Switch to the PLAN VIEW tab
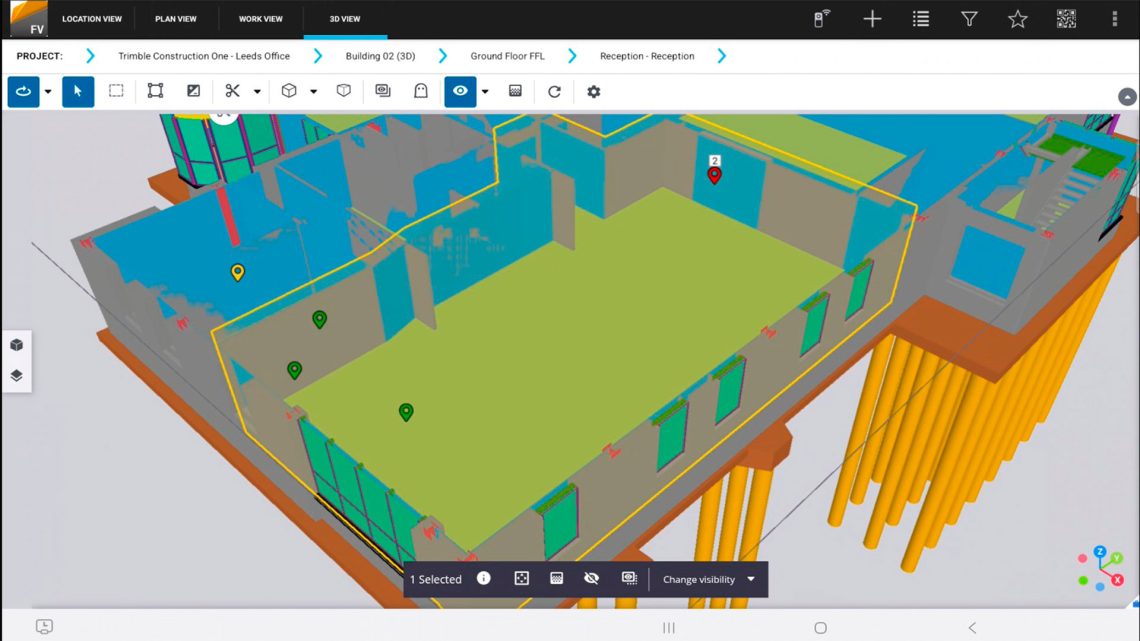The width and height of the screenshot is (1140, 641). 176,18
